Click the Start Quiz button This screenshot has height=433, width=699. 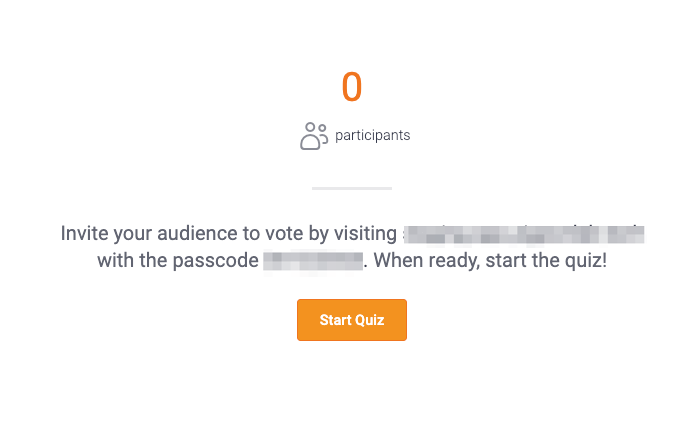(x=351, y=320)
